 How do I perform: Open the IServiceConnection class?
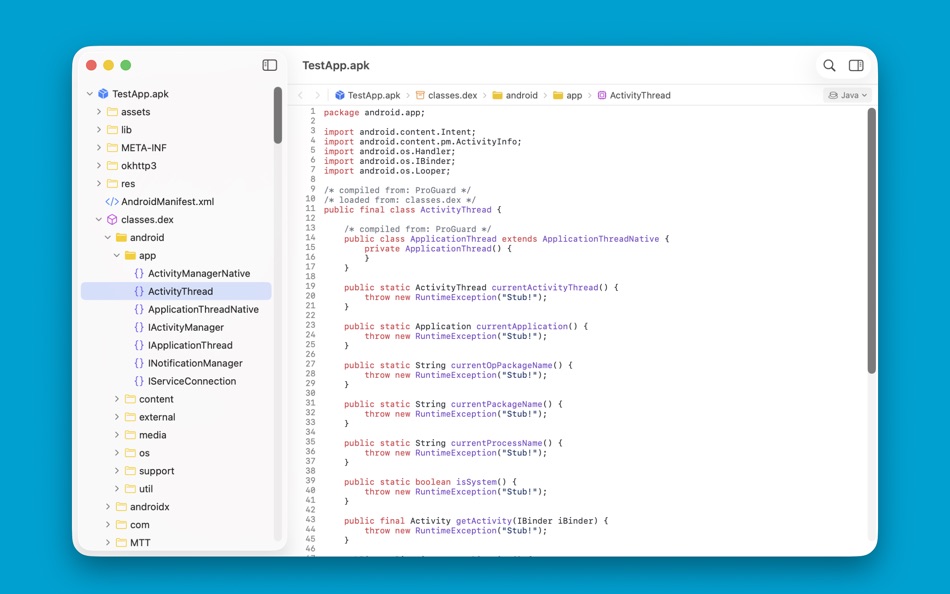tap(176, 381)
